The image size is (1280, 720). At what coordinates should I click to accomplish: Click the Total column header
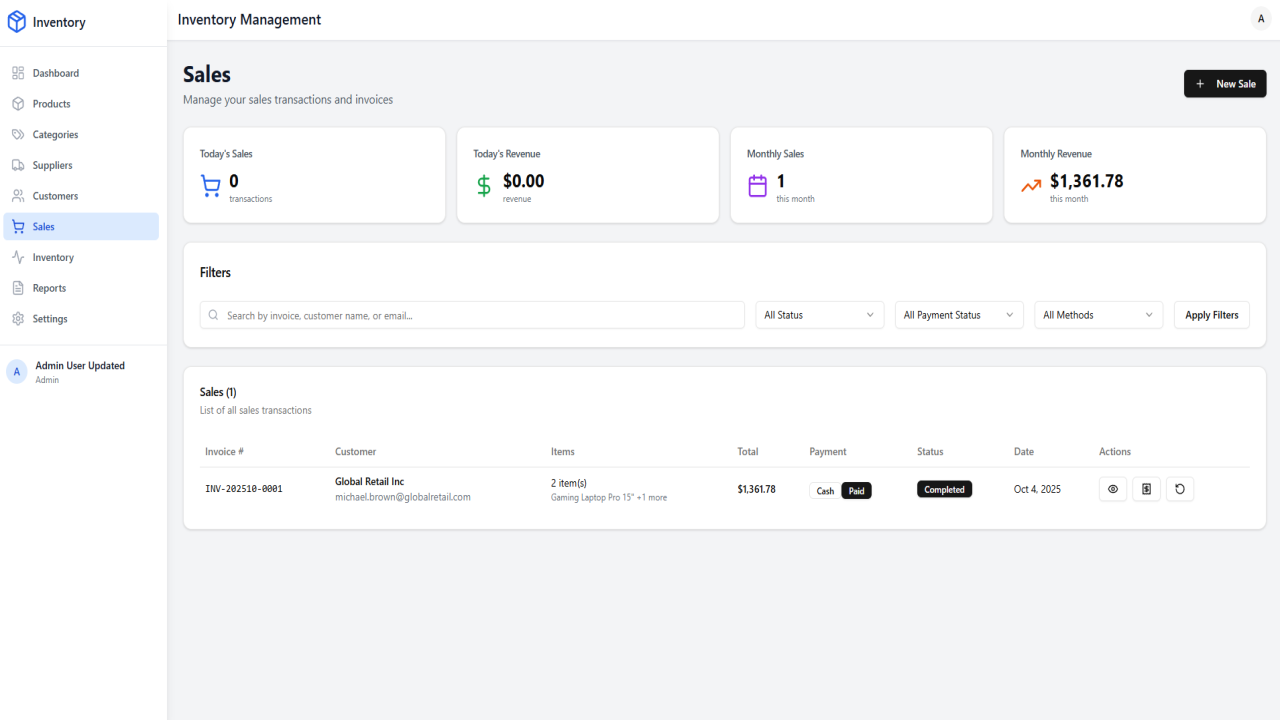(748, 452)
